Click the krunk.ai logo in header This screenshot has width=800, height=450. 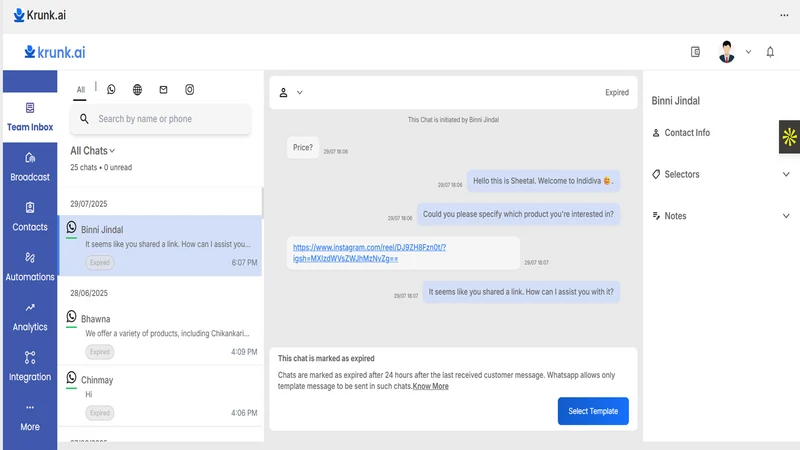55,52
